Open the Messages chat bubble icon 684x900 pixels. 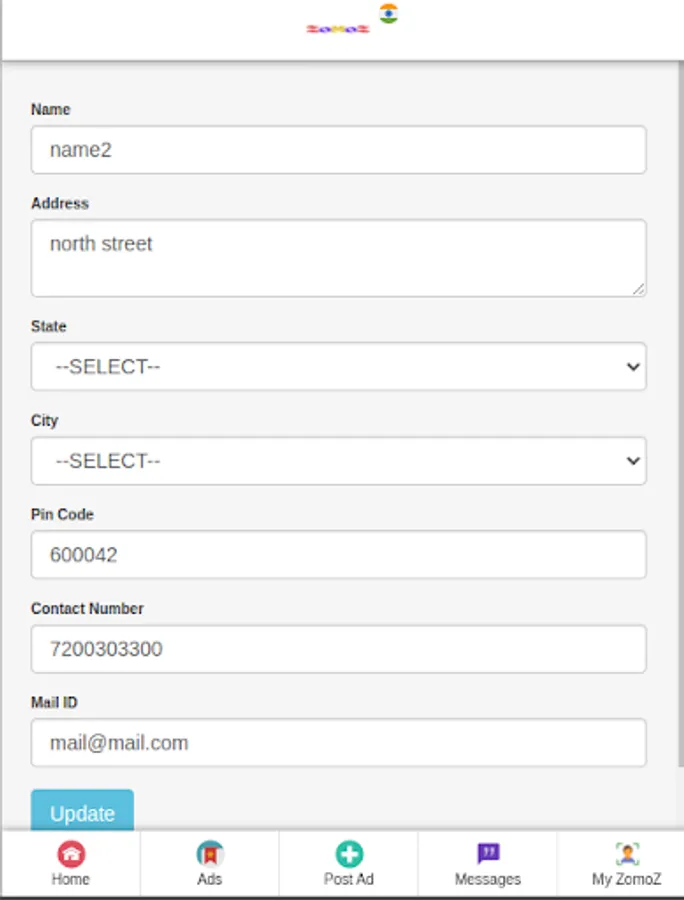488,854
